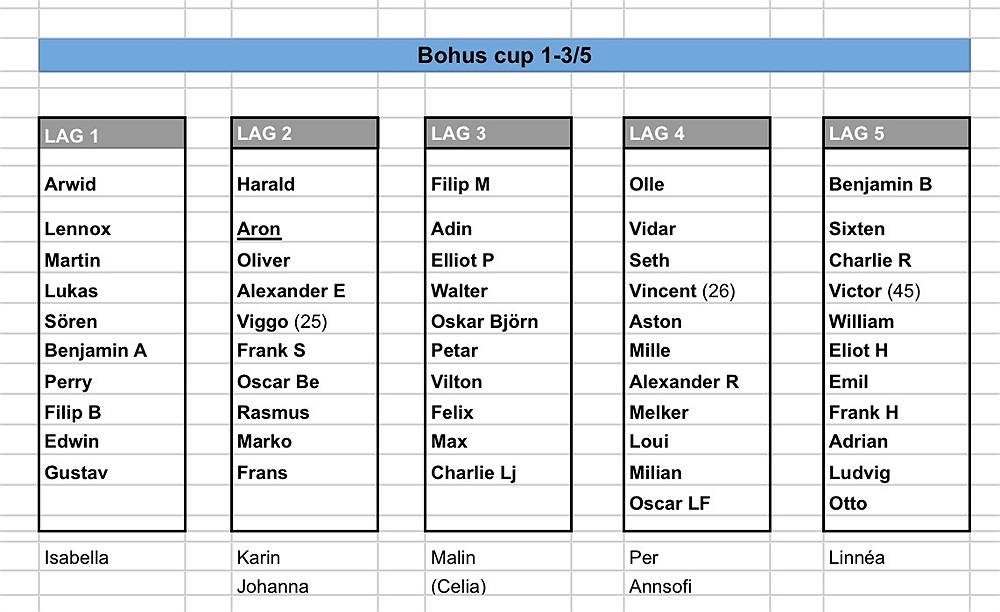Click the LAG 5 header cell
This screenshot has height=612, width=1000.
(x=896, y=134)
